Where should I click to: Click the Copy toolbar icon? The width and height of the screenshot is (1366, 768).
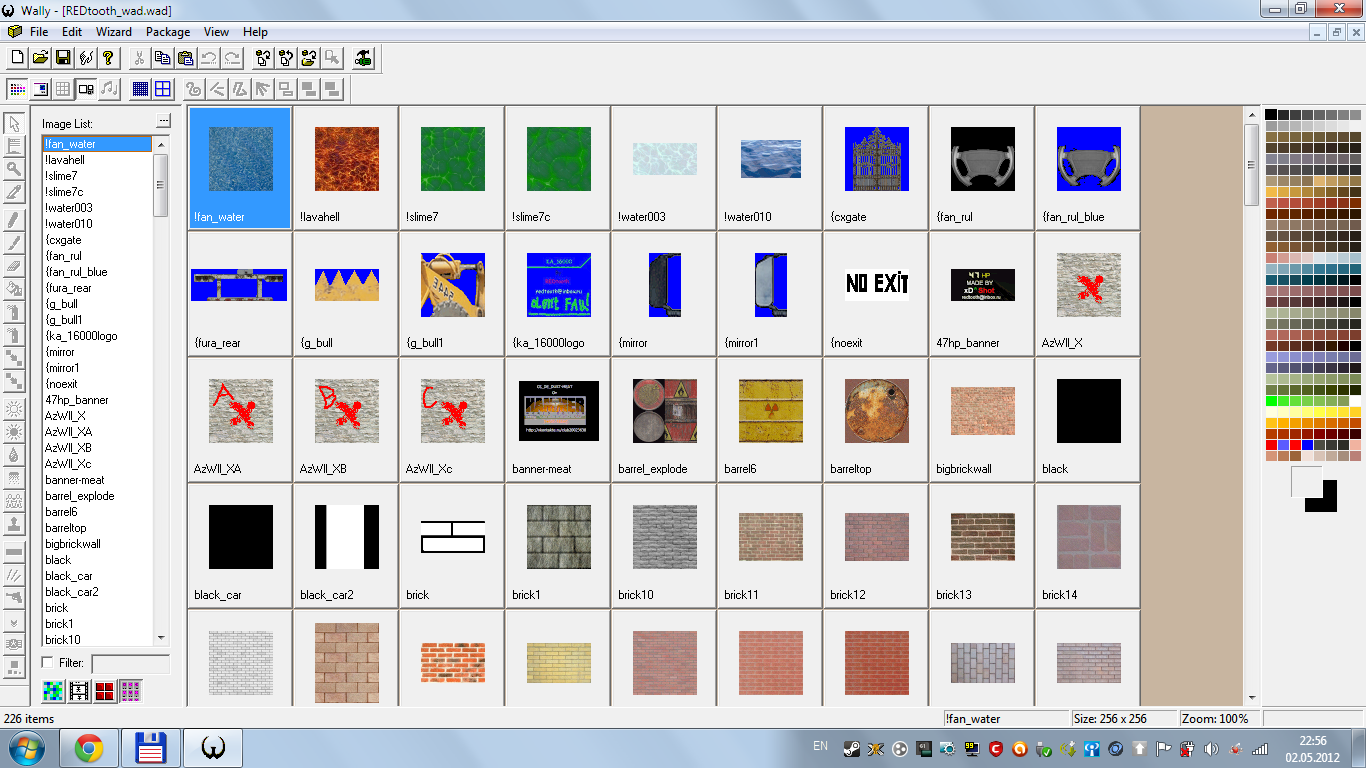(162, 58)
